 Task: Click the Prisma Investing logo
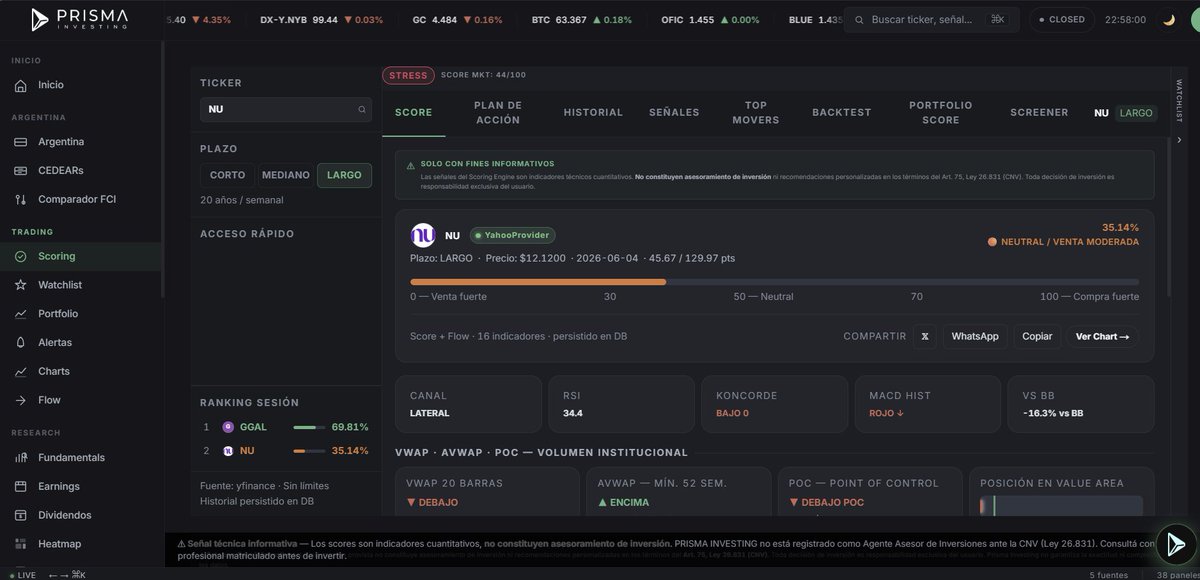tap(78, 19)
